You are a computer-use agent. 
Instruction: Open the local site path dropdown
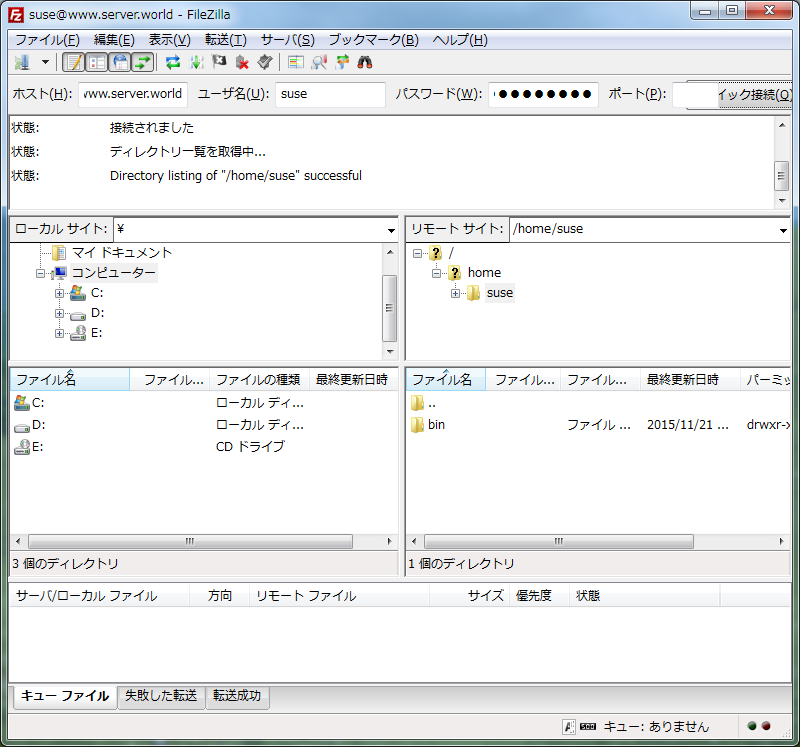[391, 229]
